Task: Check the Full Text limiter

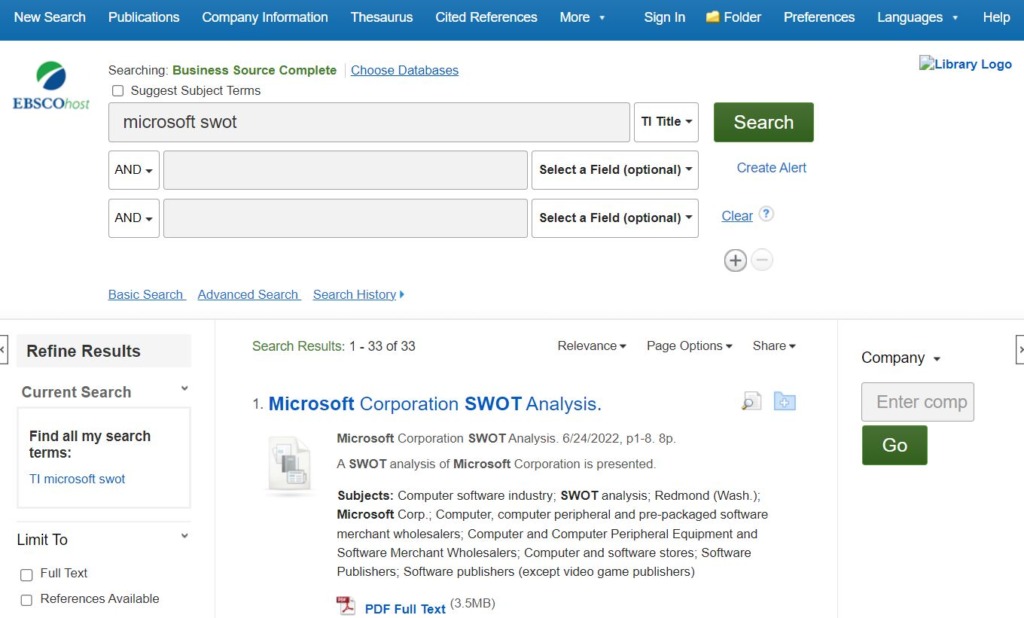Action: 27,575
